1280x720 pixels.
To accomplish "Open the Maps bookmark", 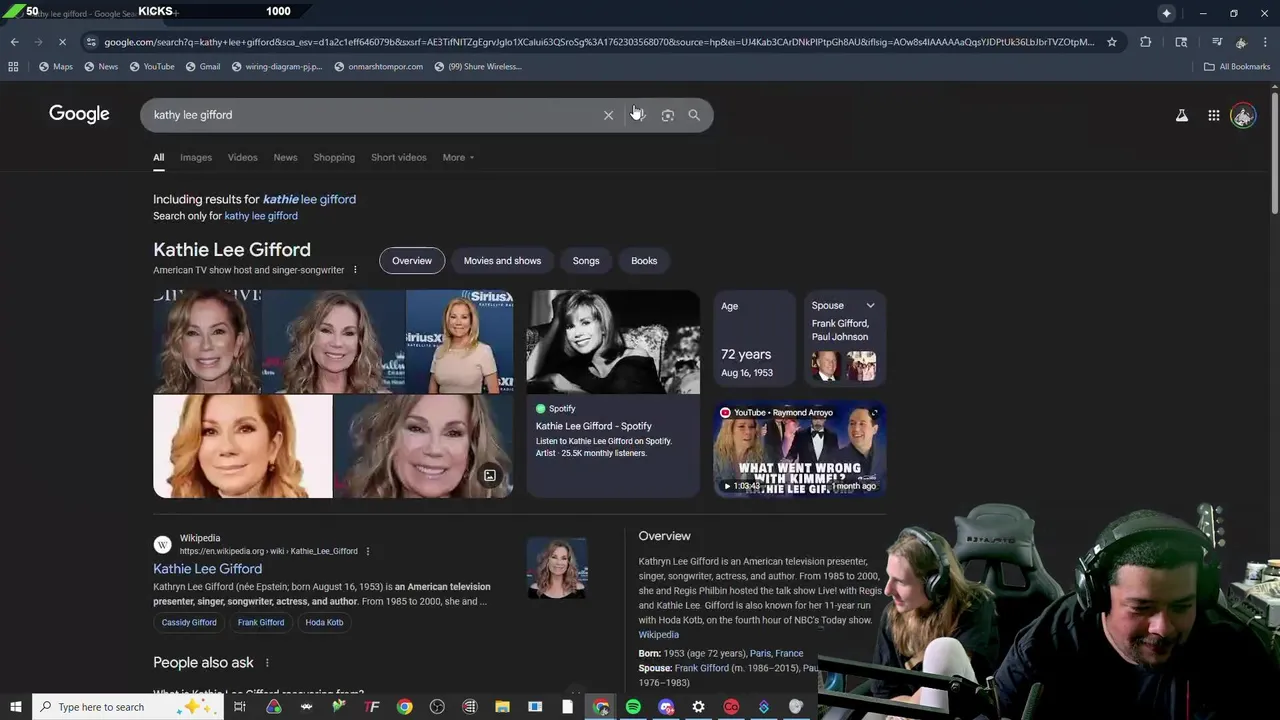I will 55,67.
